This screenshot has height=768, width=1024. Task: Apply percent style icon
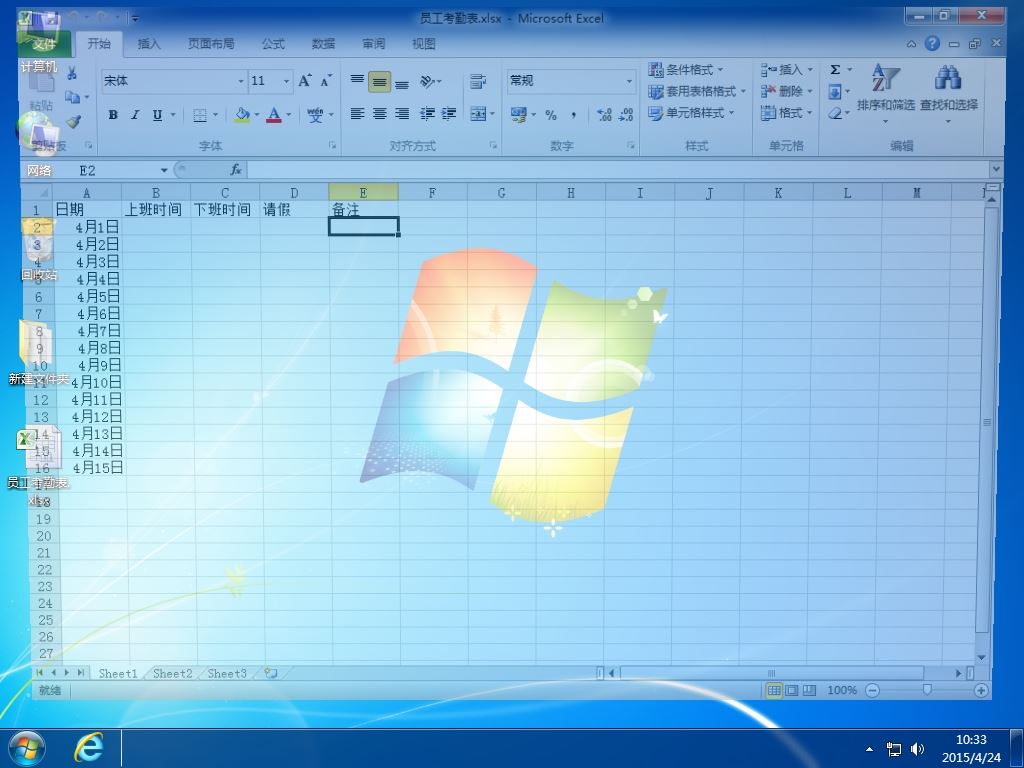click(551, 115)
